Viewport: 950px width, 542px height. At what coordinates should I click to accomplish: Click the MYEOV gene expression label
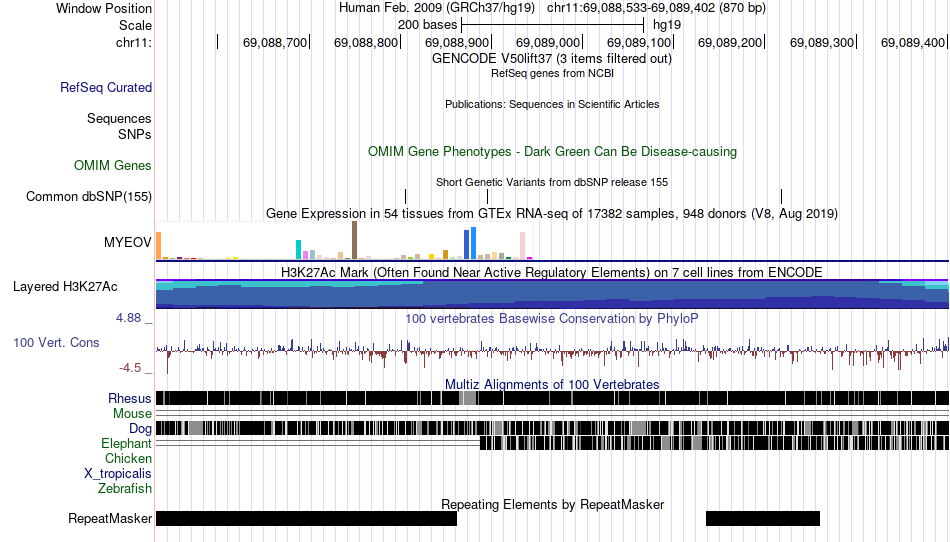click(127, 242)
